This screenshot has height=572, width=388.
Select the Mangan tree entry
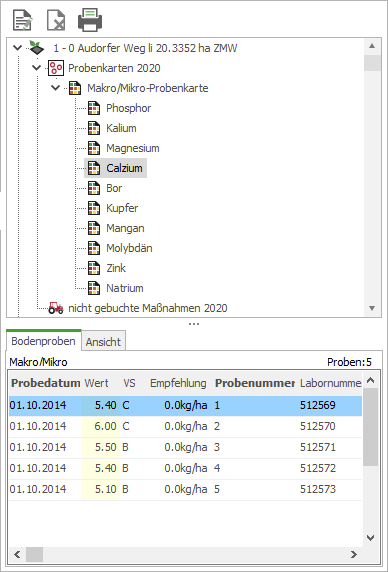(x=125, y=228)
